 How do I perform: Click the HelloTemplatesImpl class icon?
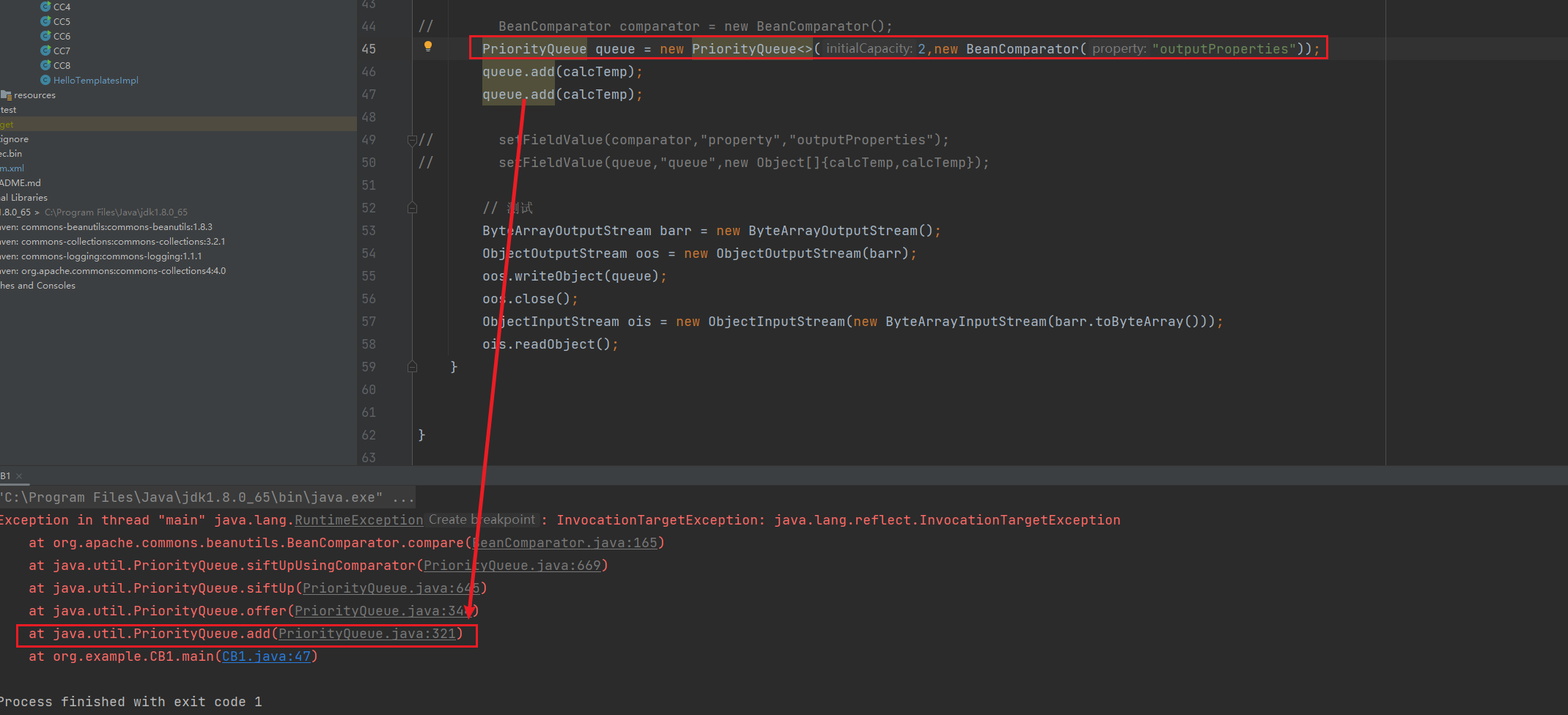tap(45, 80)
